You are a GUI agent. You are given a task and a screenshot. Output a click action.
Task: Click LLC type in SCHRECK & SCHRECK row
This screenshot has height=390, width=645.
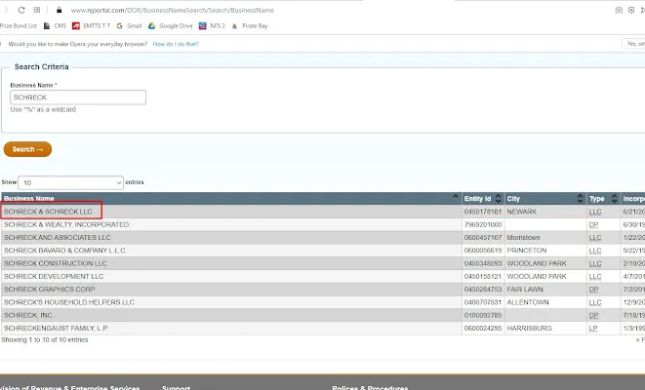click(x=595, y=212)
